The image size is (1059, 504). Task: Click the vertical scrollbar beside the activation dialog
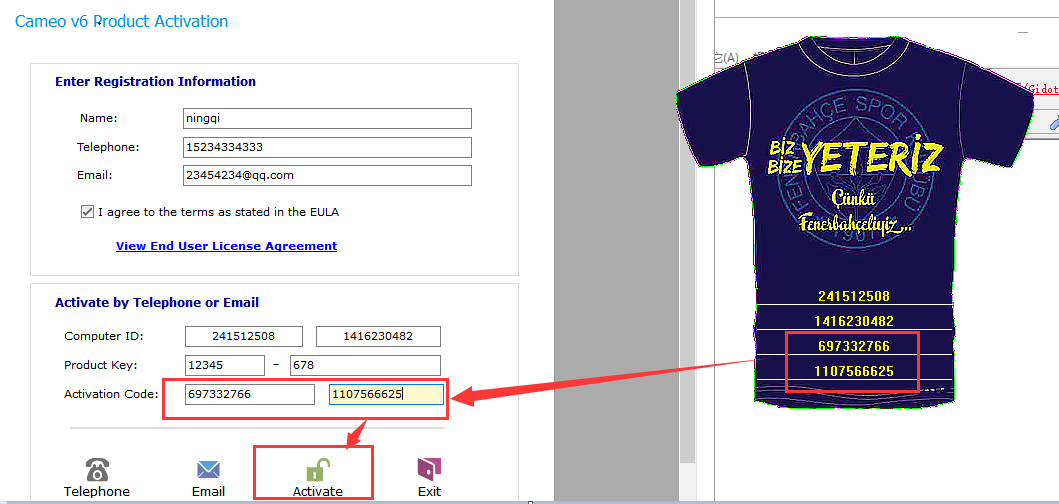pos(686,230)
